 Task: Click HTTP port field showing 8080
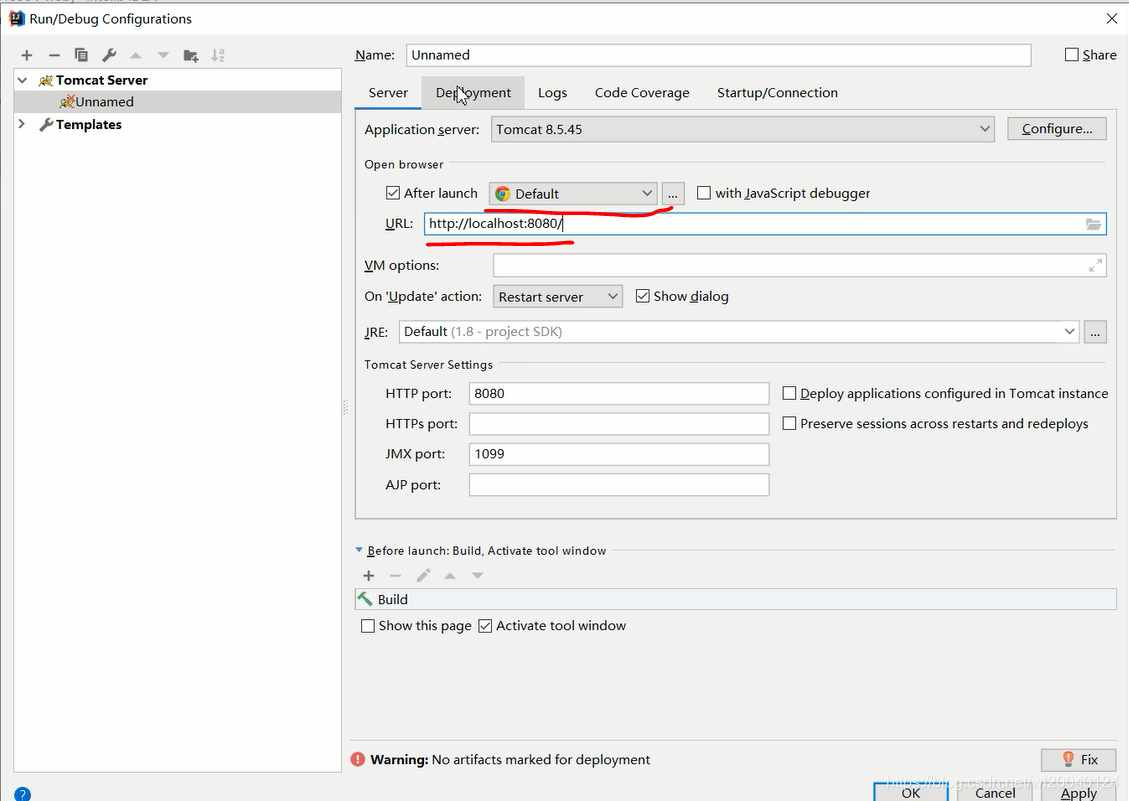click(619, 393)
